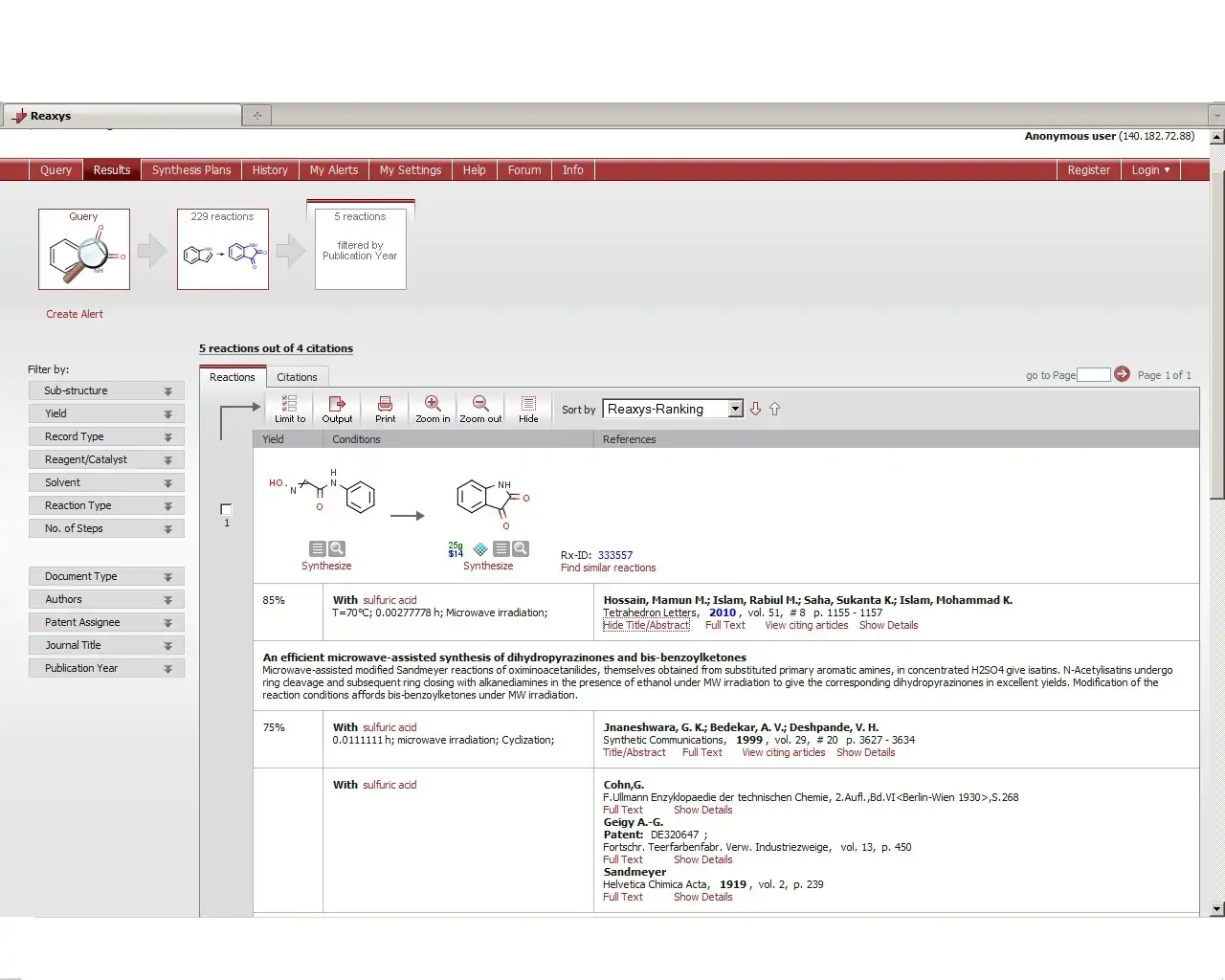
Task: Sort results in descending order arrow
Action: (x=755, y=409)
